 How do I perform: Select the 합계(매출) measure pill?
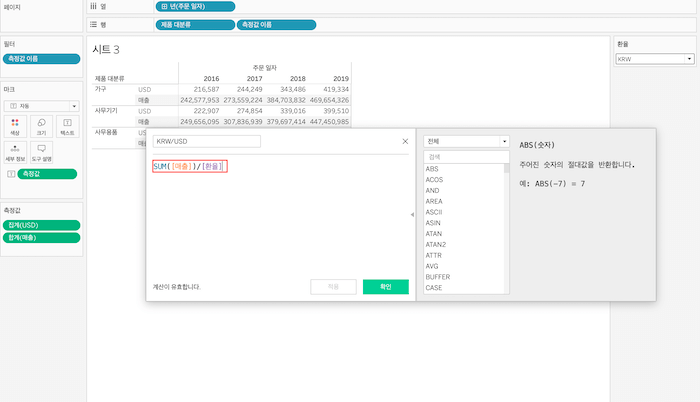point(42,238)
